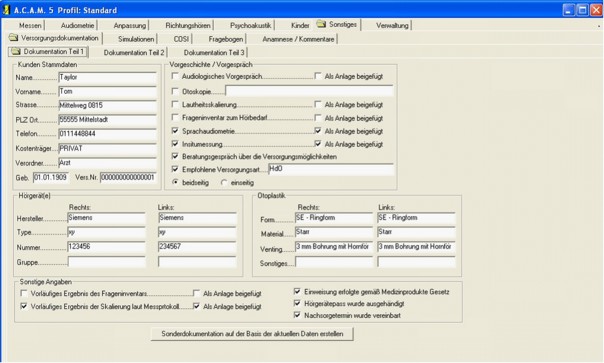The height and width of the screenshot is (363, 604).
Task: Tick Als Anlage beigefügt for Lautheitsskalierung
Action: pos(318,104)
